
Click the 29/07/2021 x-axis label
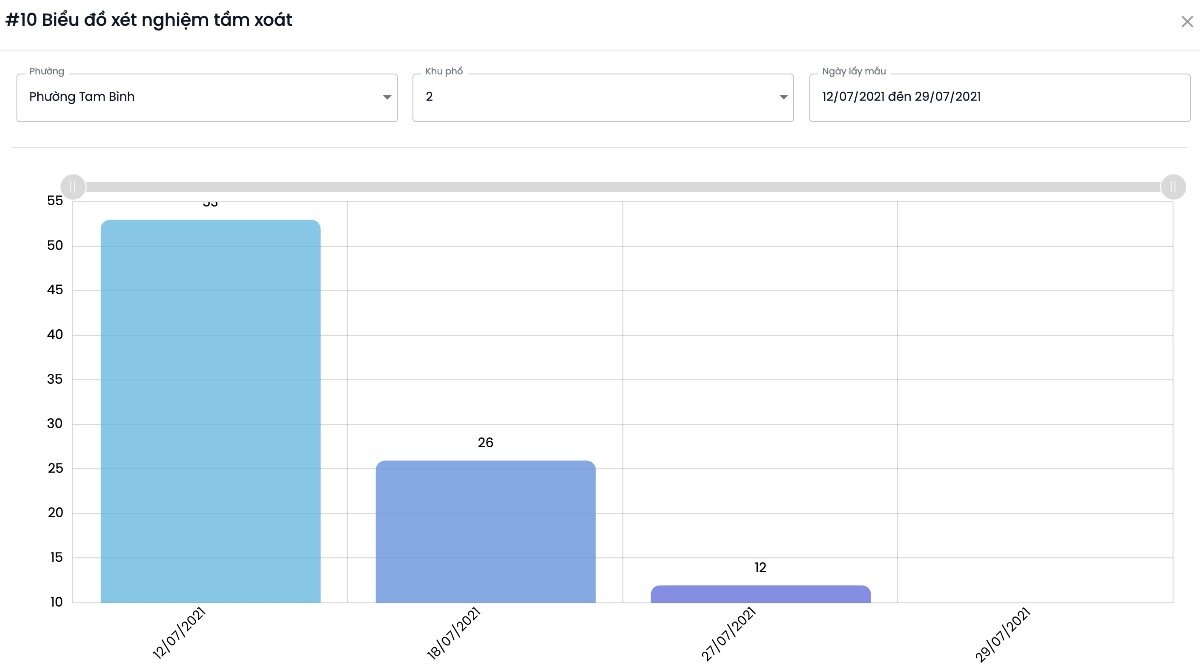coord(1004,633)
